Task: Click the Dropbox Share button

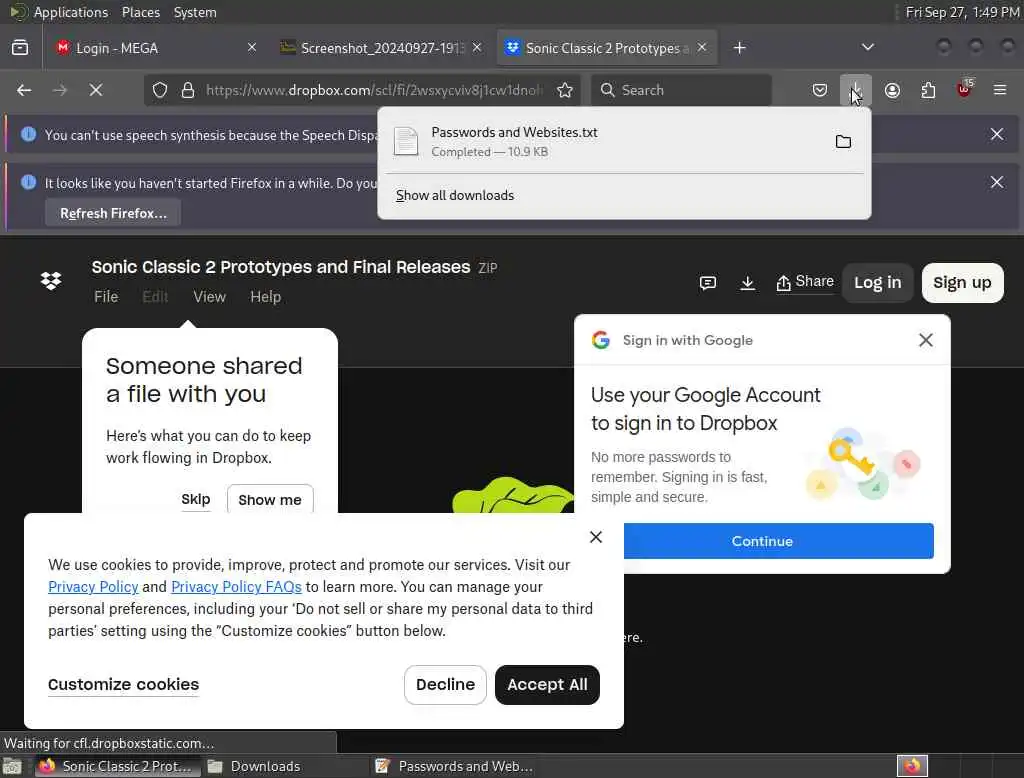Action: (x=805, y=282)
